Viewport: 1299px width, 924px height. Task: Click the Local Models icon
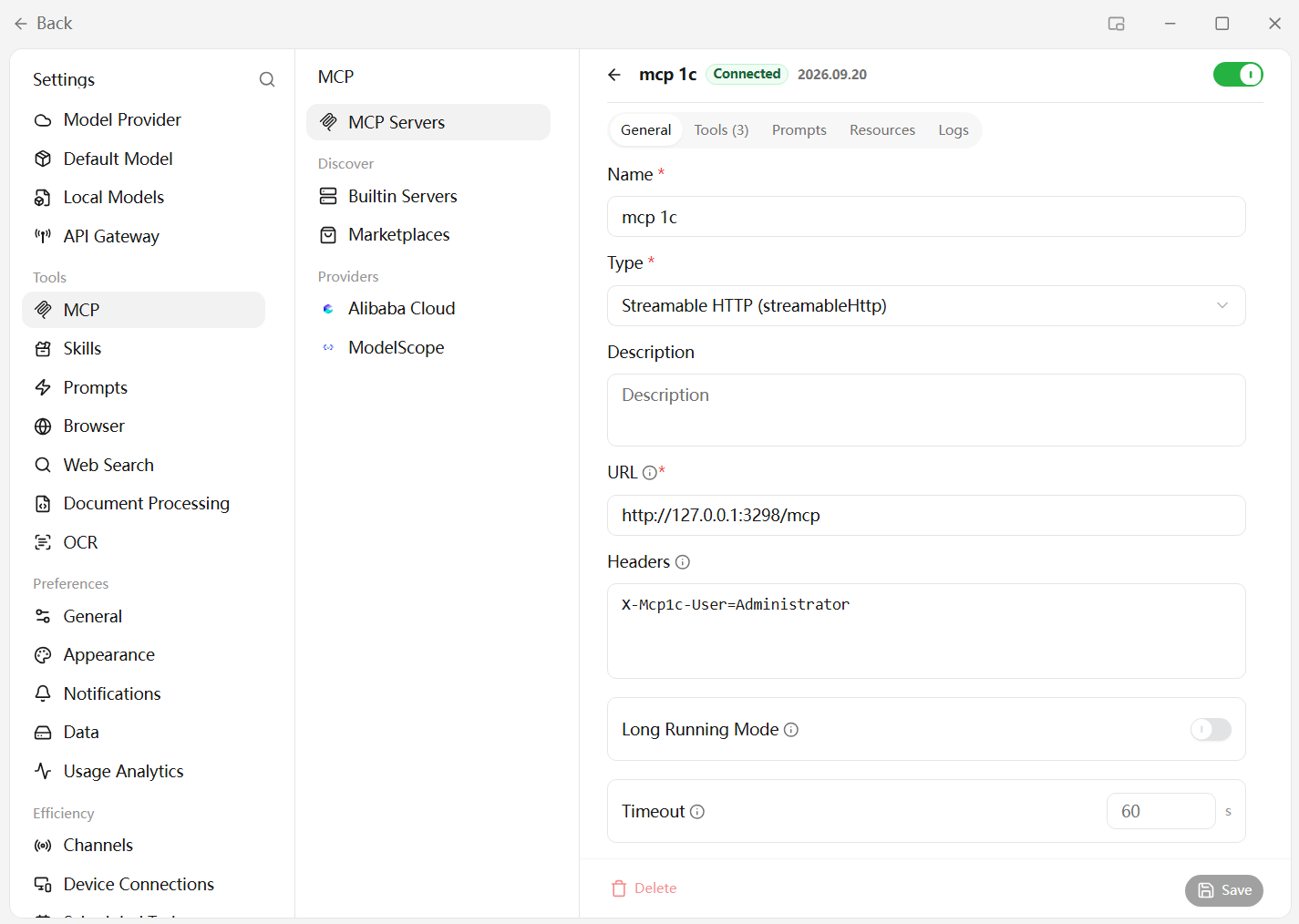point(43,198)
